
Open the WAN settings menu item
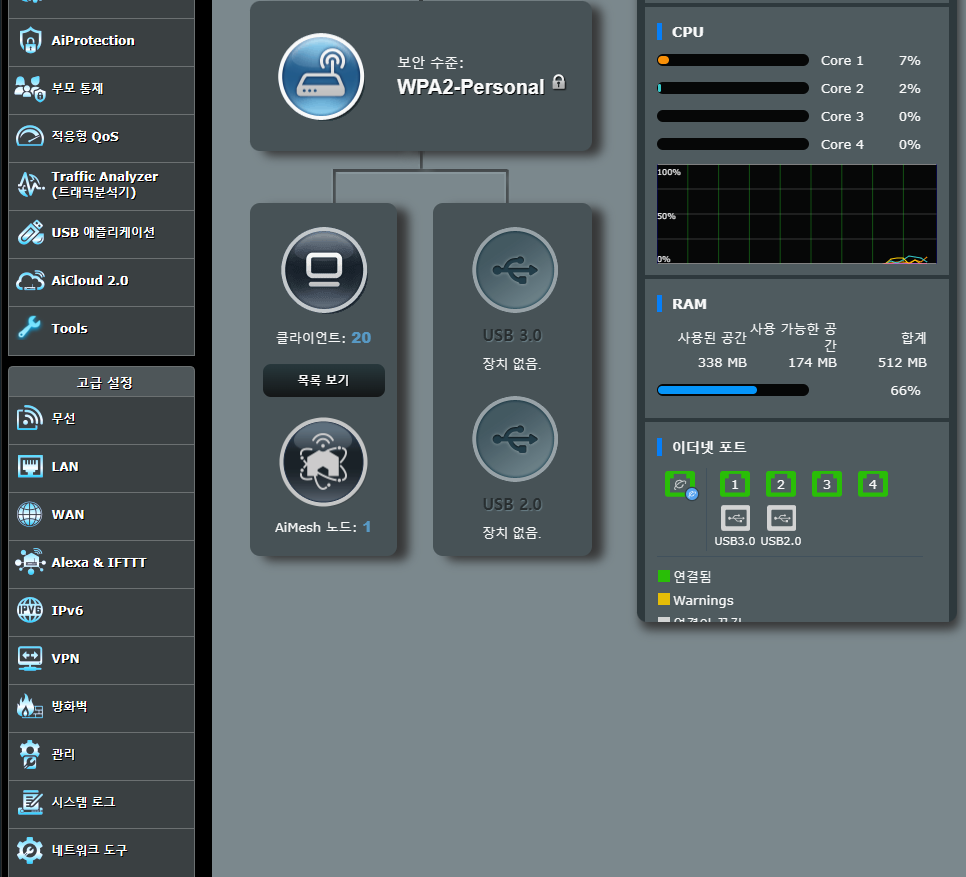pos(102,516)
